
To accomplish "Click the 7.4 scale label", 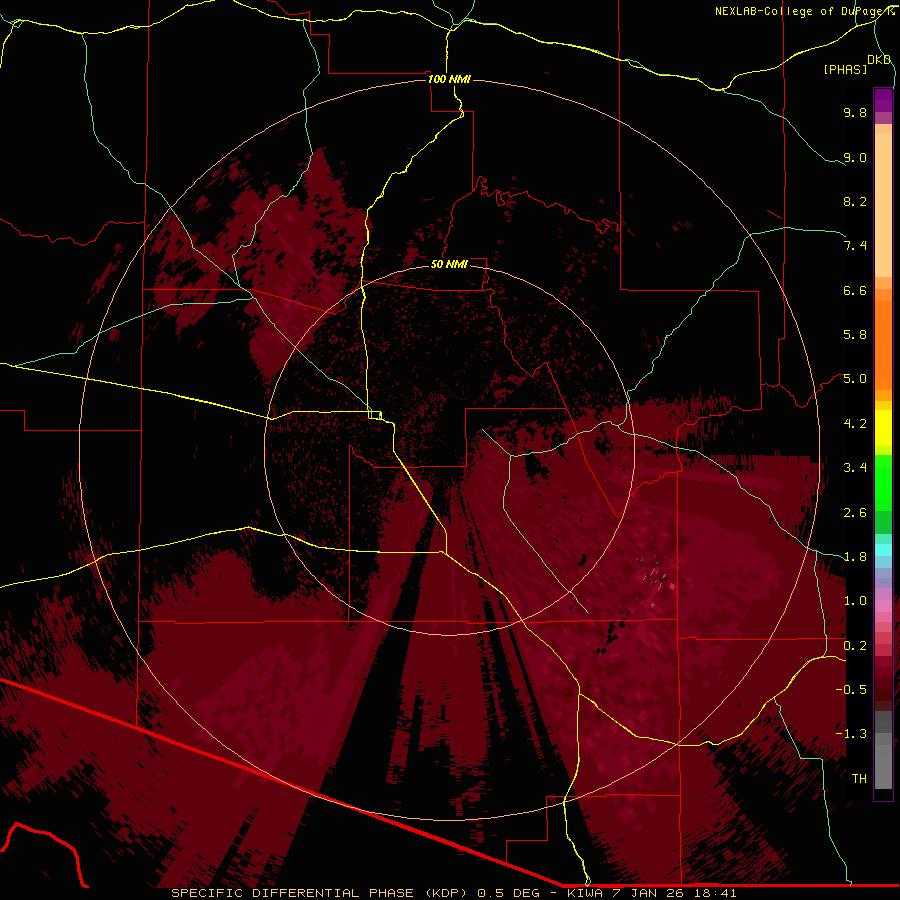I will pos(855,246).
